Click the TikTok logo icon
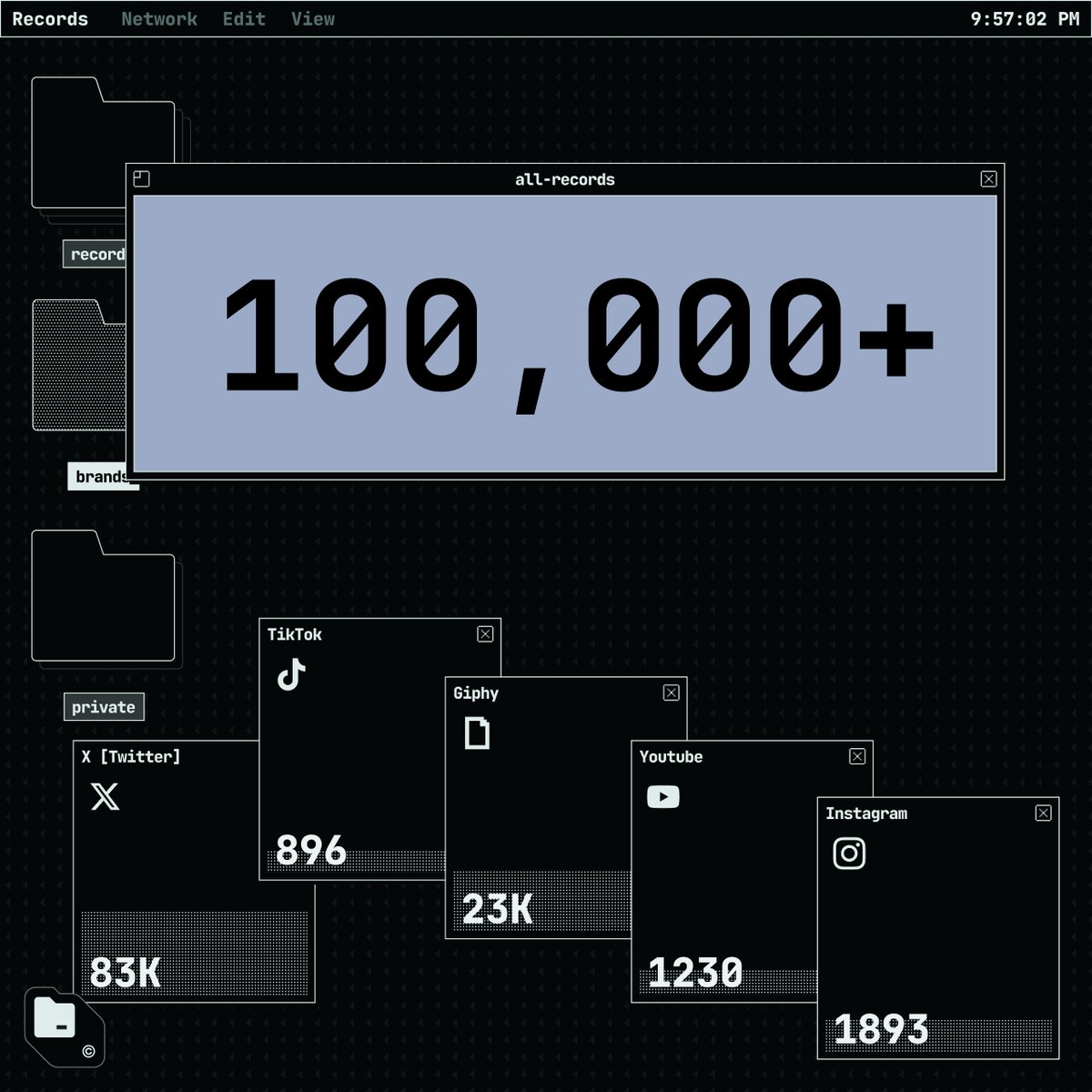 coord(291,674)
